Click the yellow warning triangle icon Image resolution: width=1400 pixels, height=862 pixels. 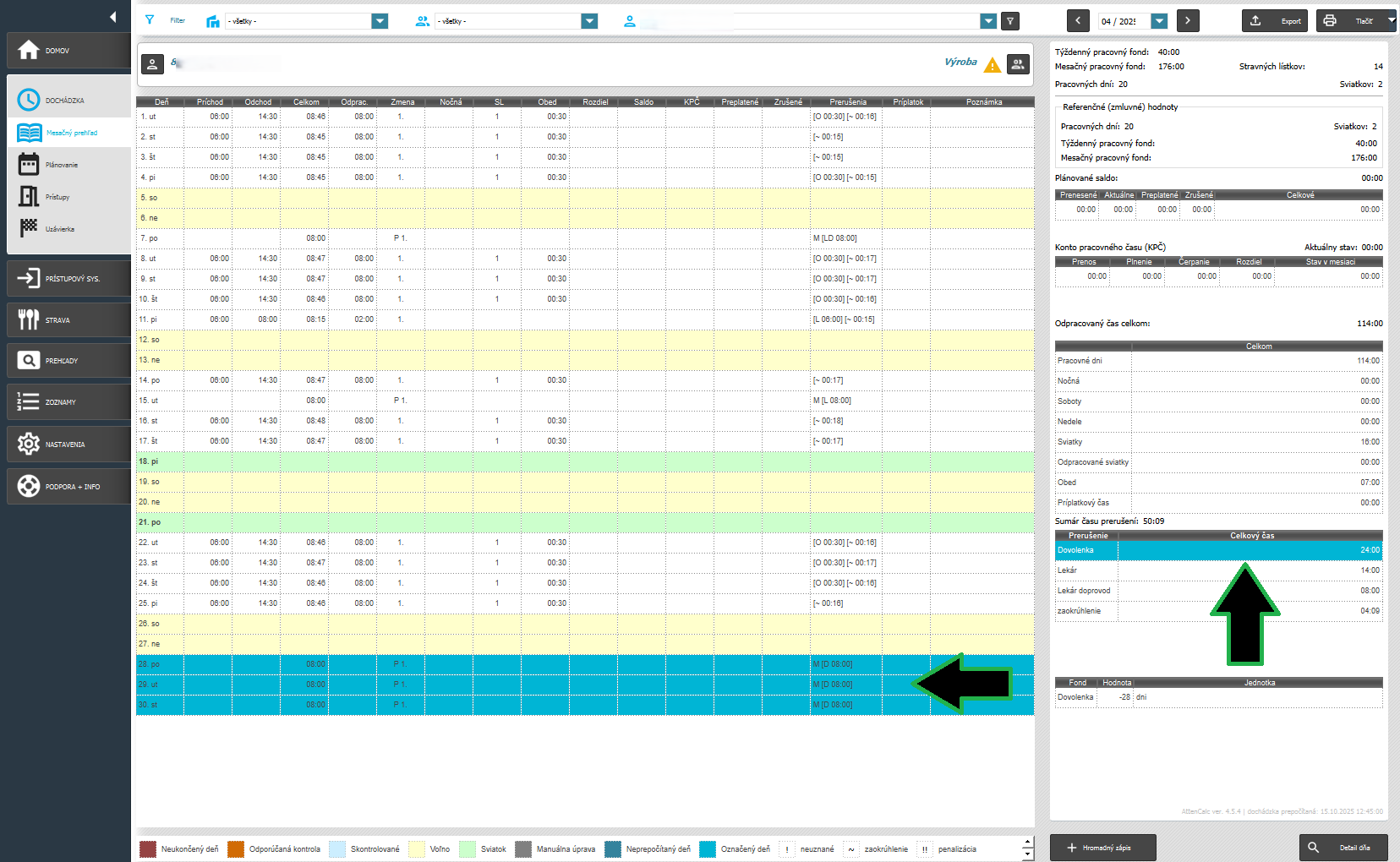(x=993, y=65)
